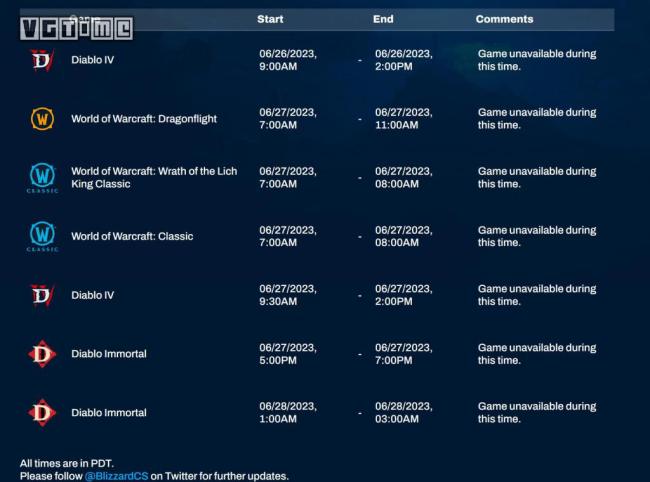650x482 pixels.
Task: Select the Diablo Immortal name starting 5:00PM
Action: [x=109, y=354]
